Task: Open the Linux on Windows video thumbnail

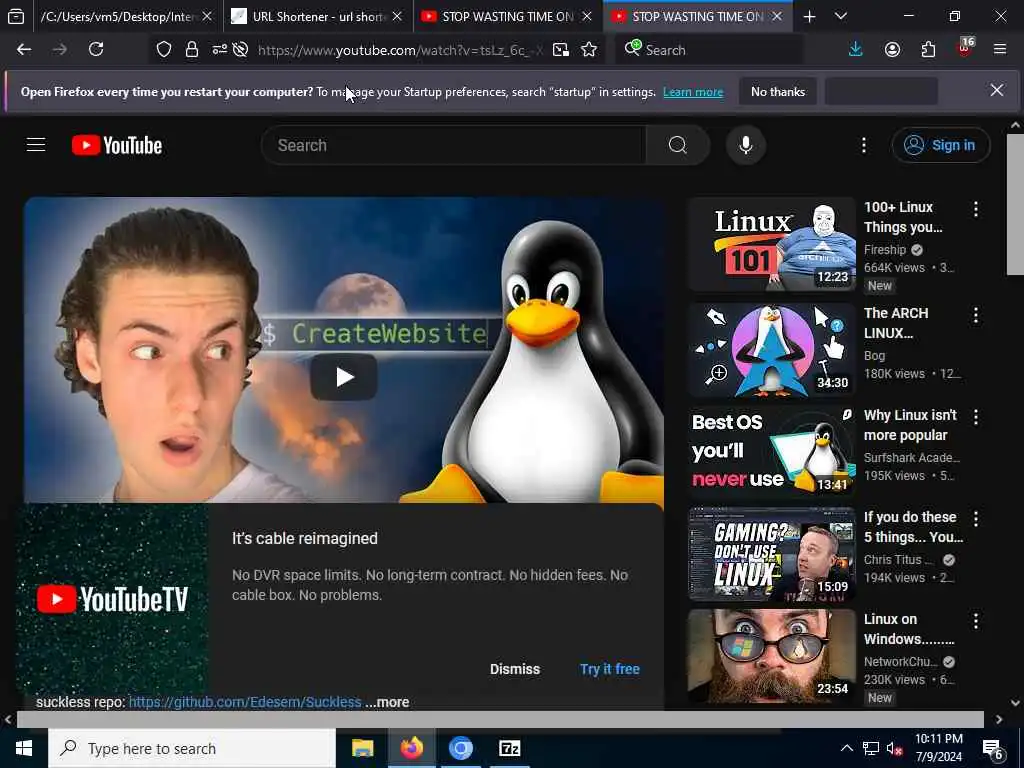Action: pyautogui.click(x=772, y=655)
